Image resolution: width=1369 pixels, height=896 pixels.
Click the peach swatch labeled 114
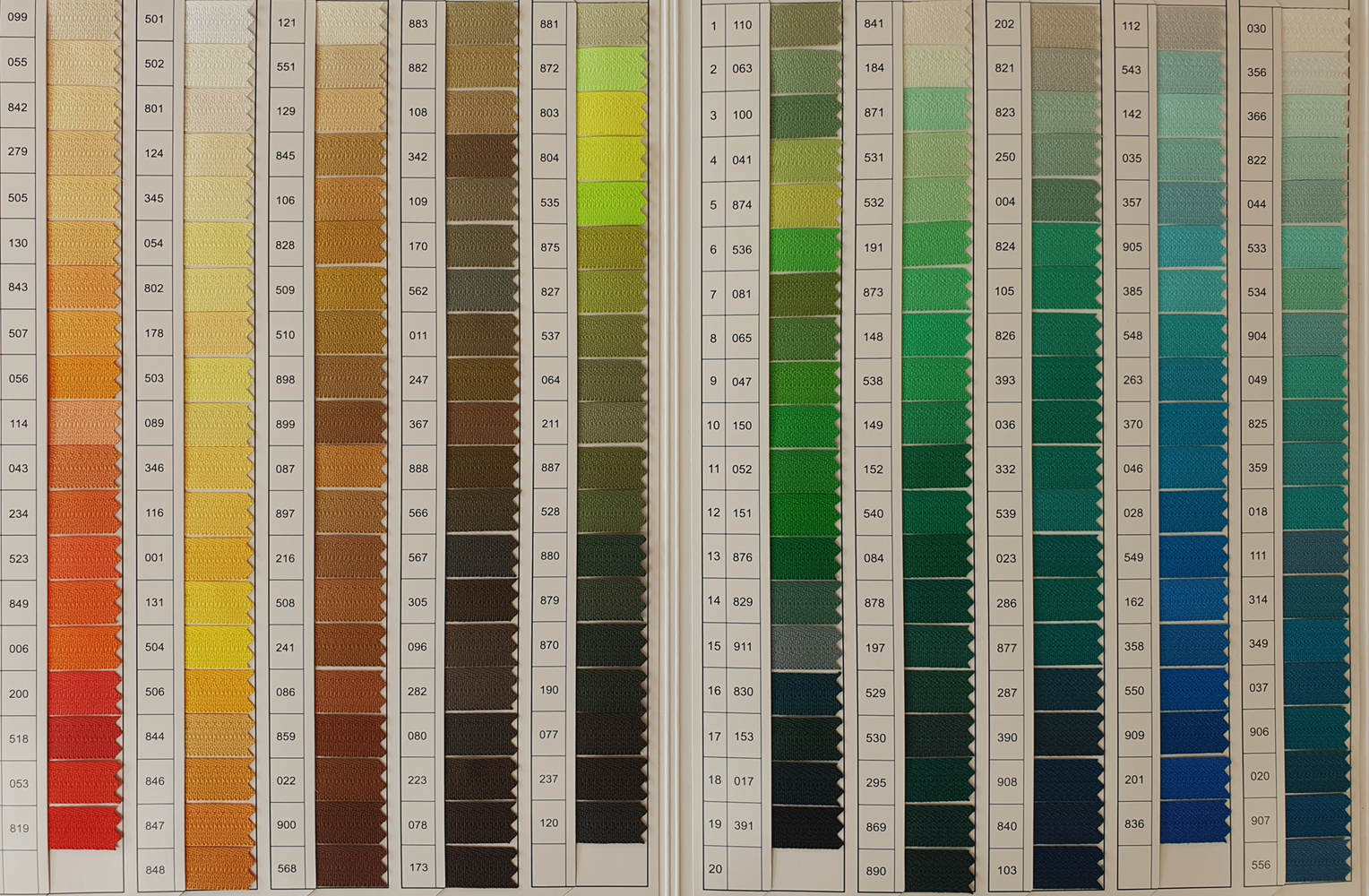pos(84,423)
